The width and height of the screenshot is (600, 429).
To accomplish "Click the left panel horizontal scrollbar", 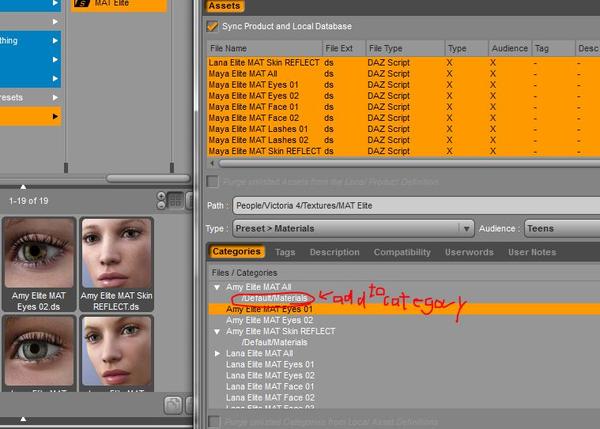I will click(148, 178).
